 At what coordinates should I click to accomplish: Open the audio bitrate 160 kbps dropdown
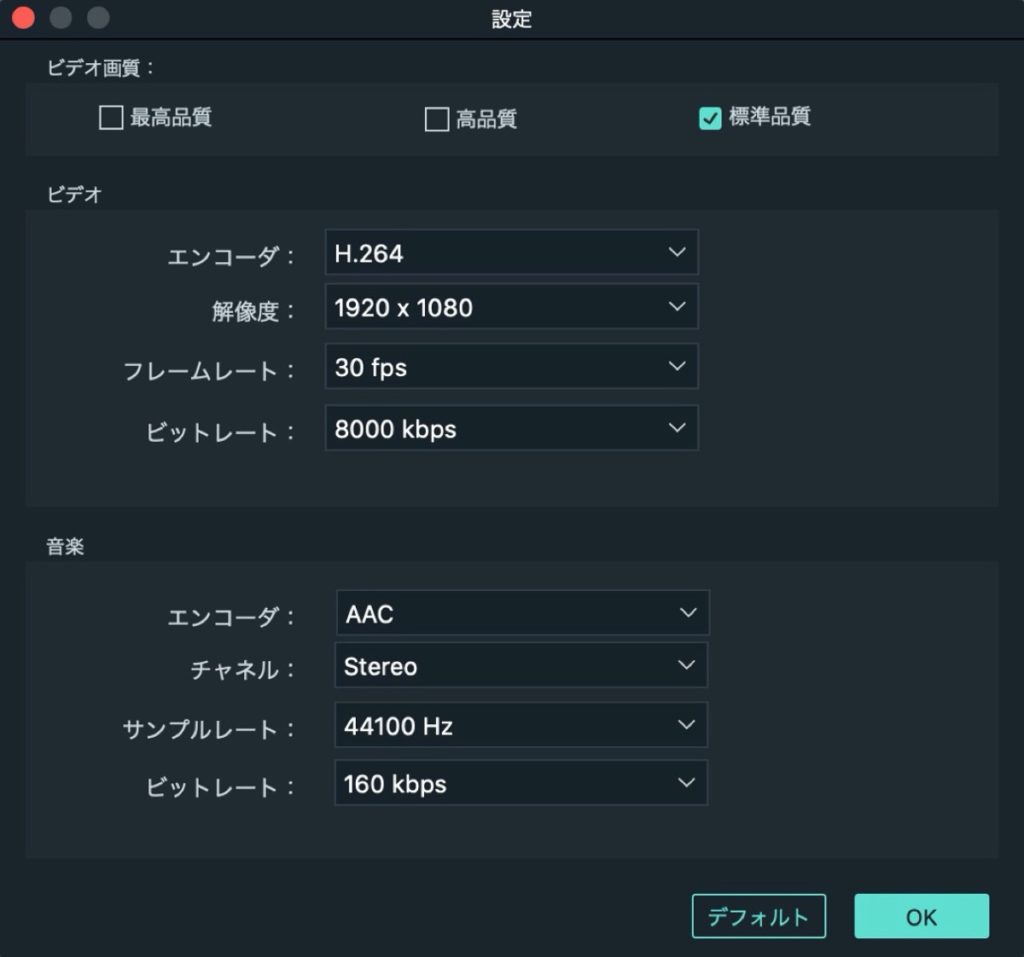[520, 783]
